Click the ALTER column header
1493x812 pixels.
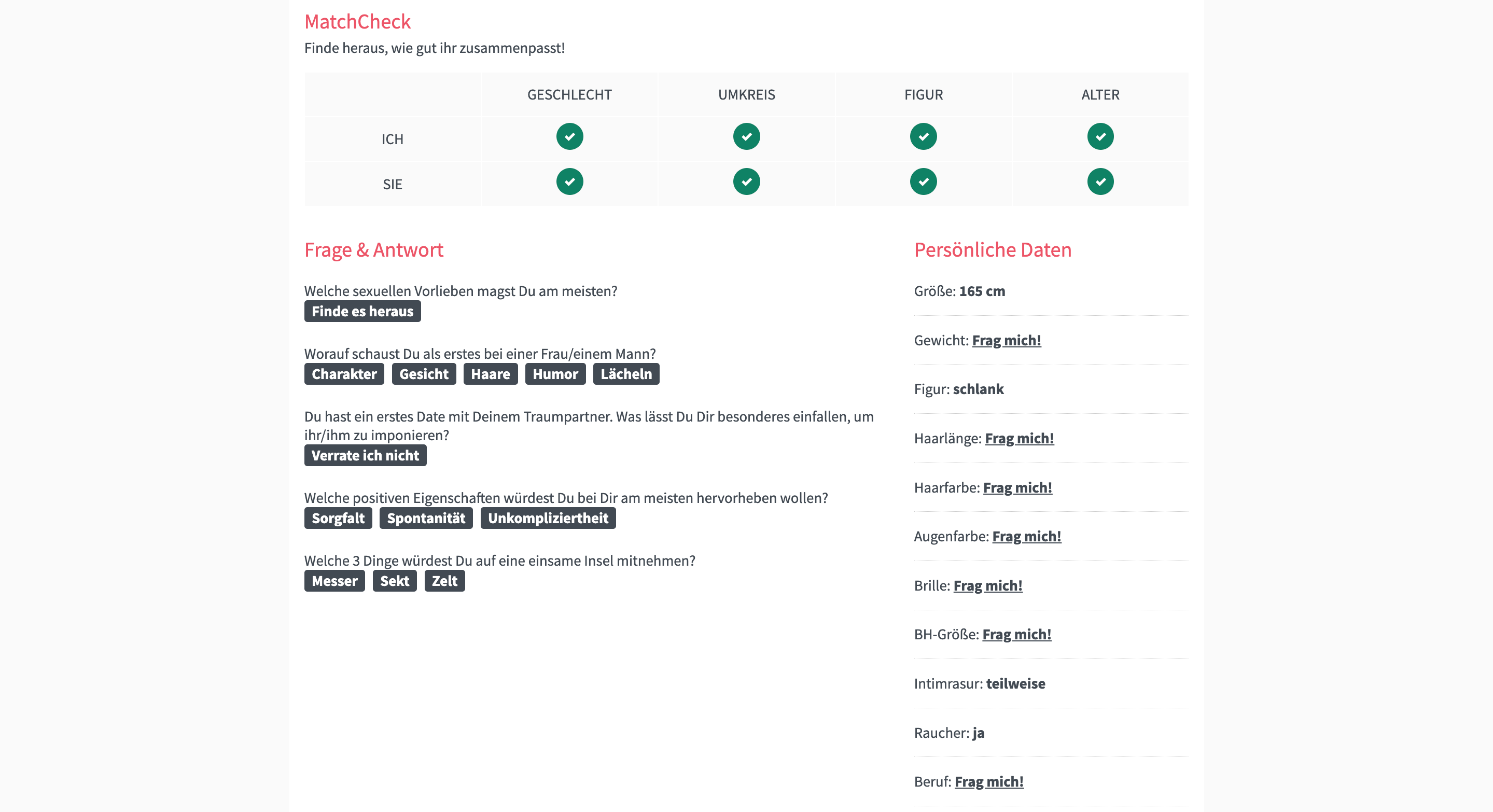[1100, 94]
